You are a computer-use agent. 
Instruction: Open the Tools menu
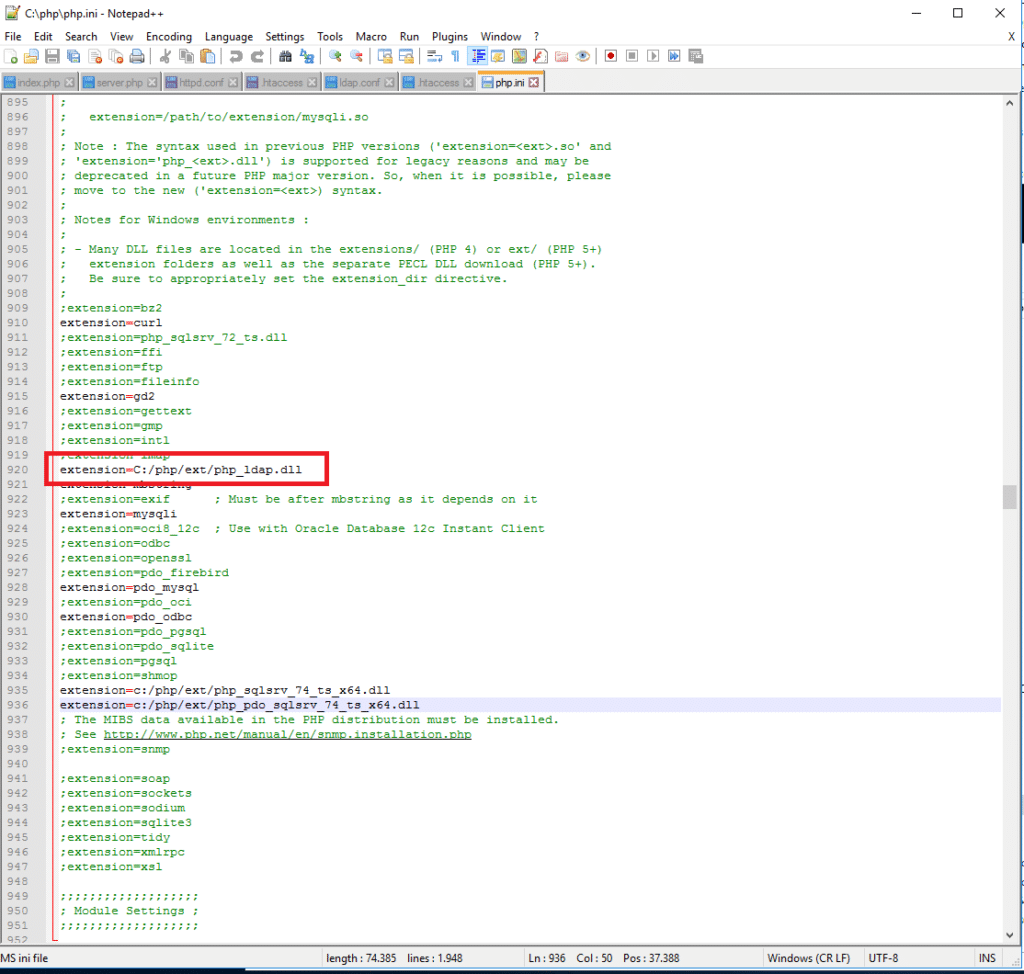330,37
